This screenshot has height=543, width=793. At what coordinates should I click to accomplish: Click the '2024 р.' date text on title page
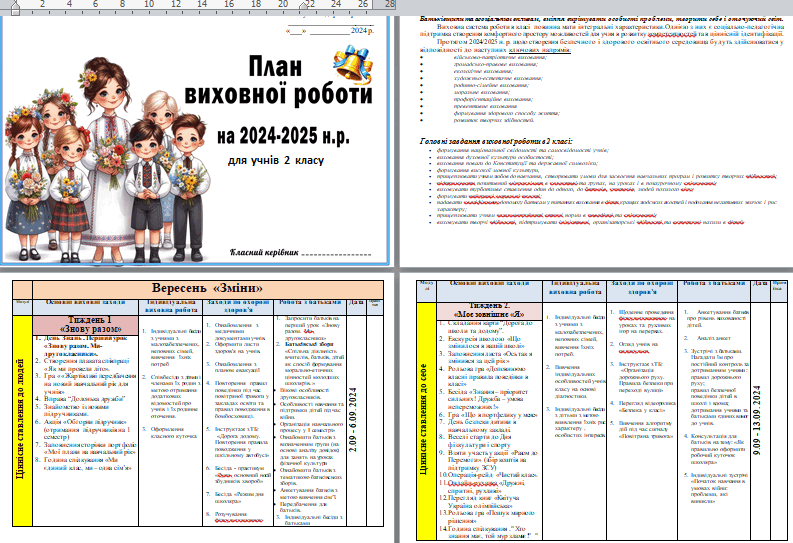(x=362, y=30)
